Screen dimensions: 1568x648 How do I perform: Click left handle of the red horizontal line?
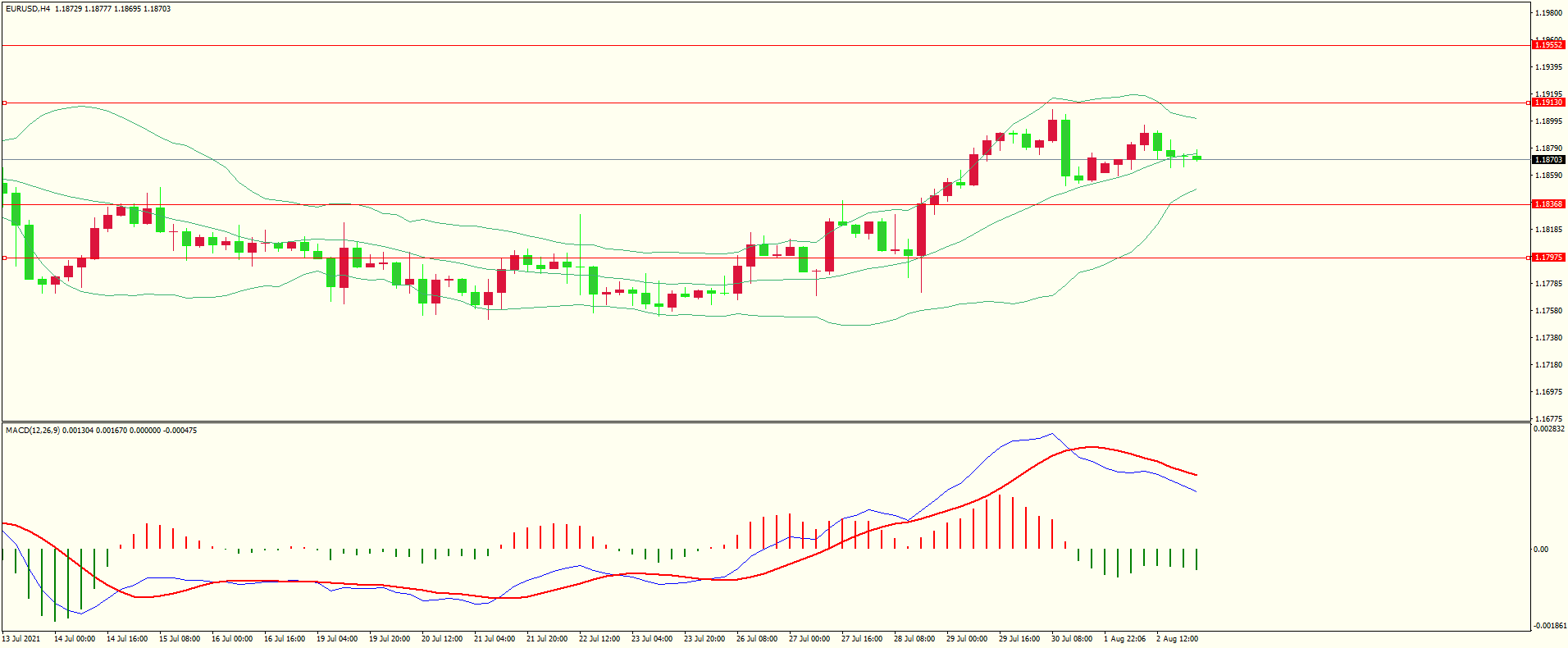point(4,258)
